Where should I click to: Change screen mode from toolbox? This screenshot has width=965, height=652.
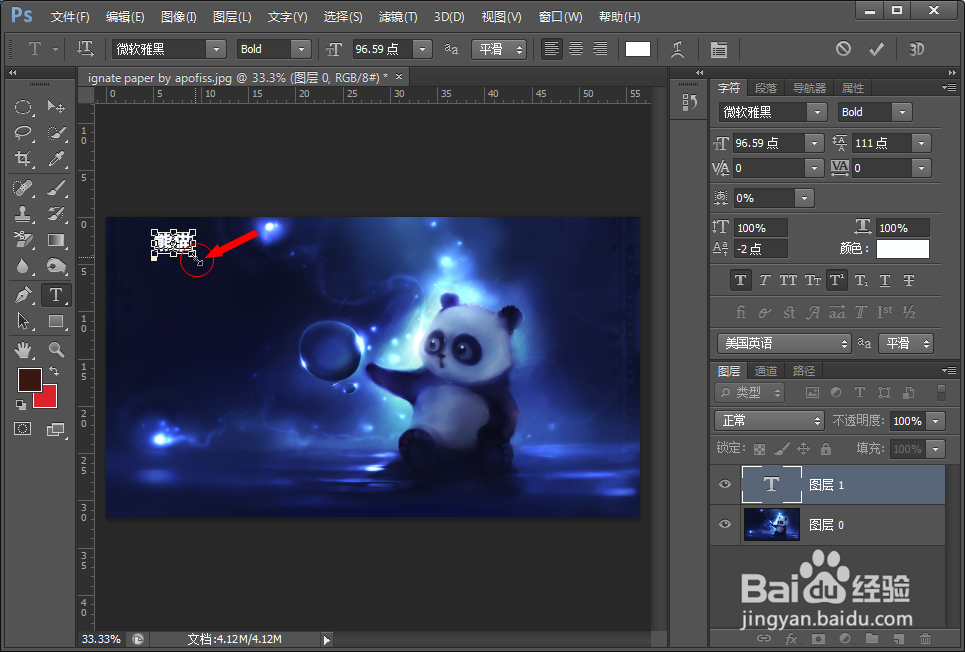pyautogui.click(x=56, y=429)
